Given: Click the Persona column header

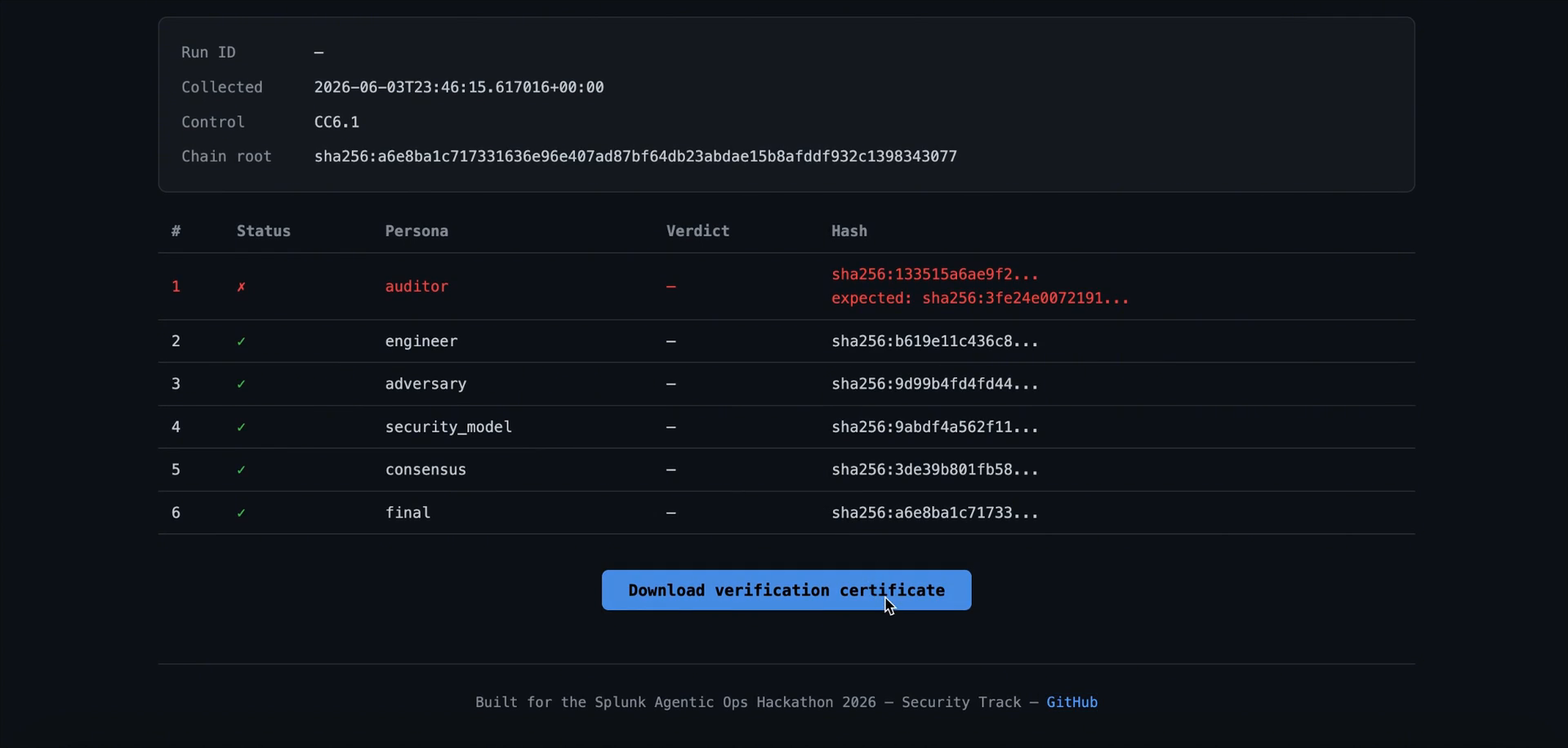Looking at the screenshot, I should 416,231.
